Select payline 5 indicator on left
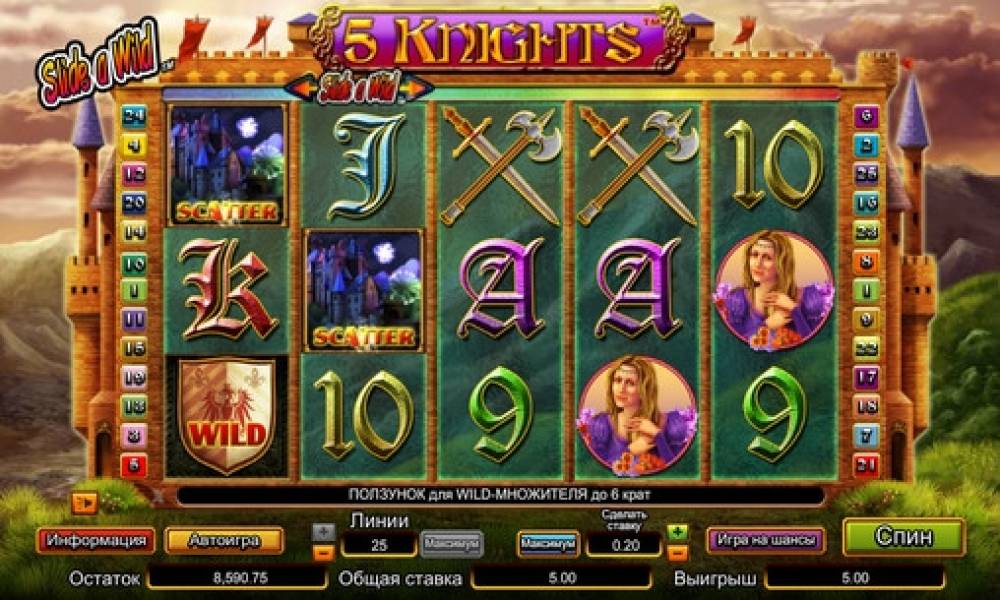 134,465
